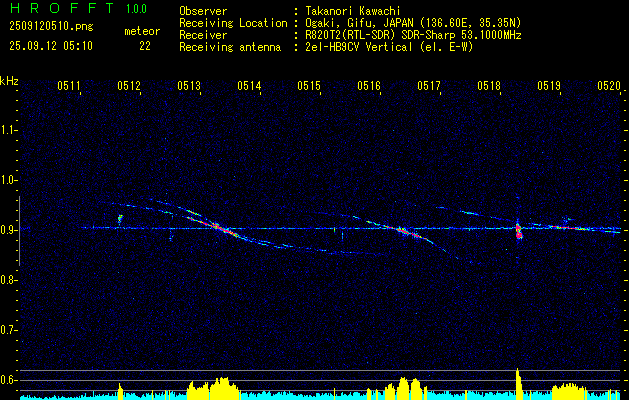Click the 0517 time marker
The image size is (629, 400).
click(429, 86)
